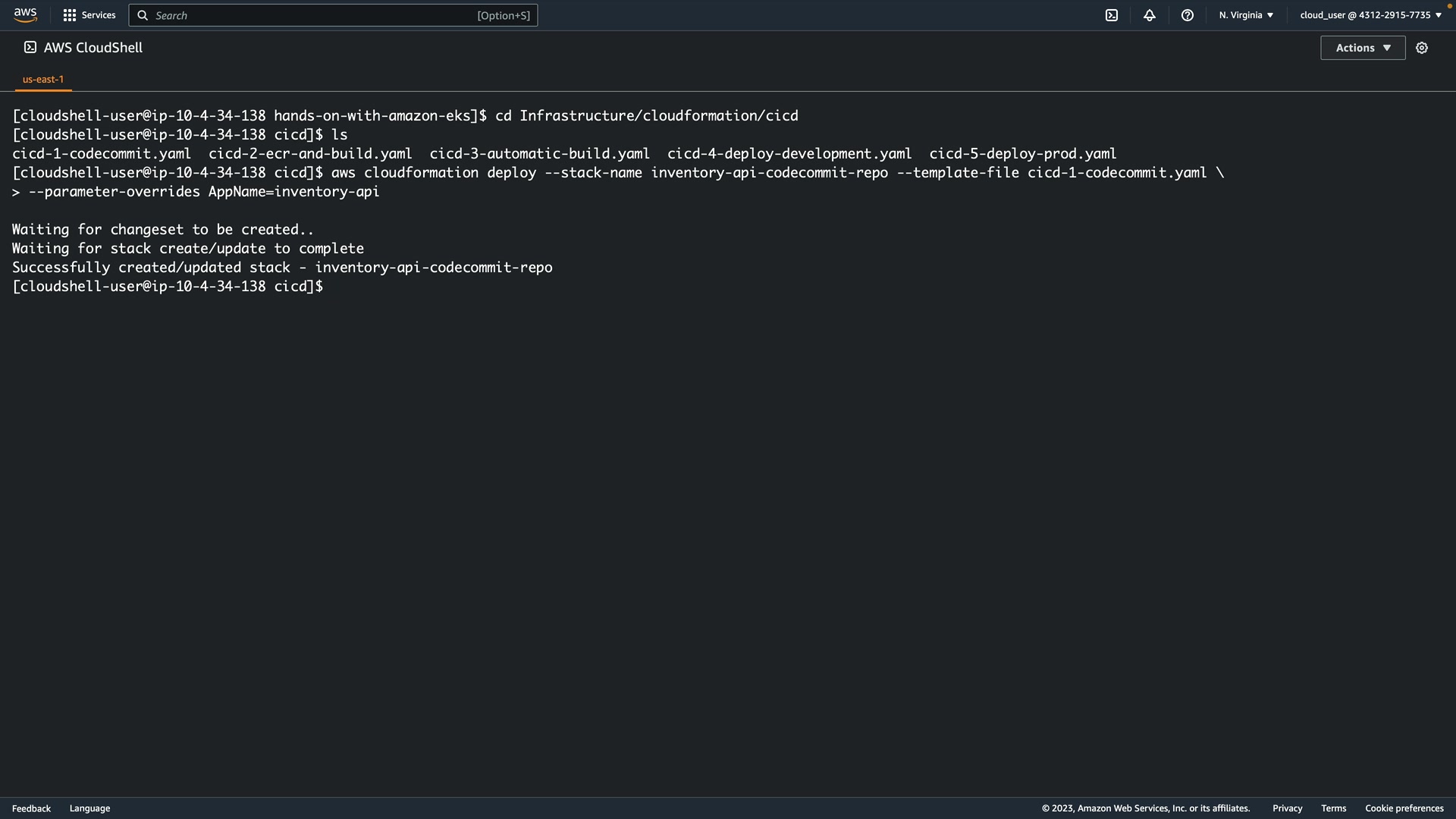Click the Language button in footer
Screen dimensions: 1456x819
pyautogui.click(x=89, y=808)
